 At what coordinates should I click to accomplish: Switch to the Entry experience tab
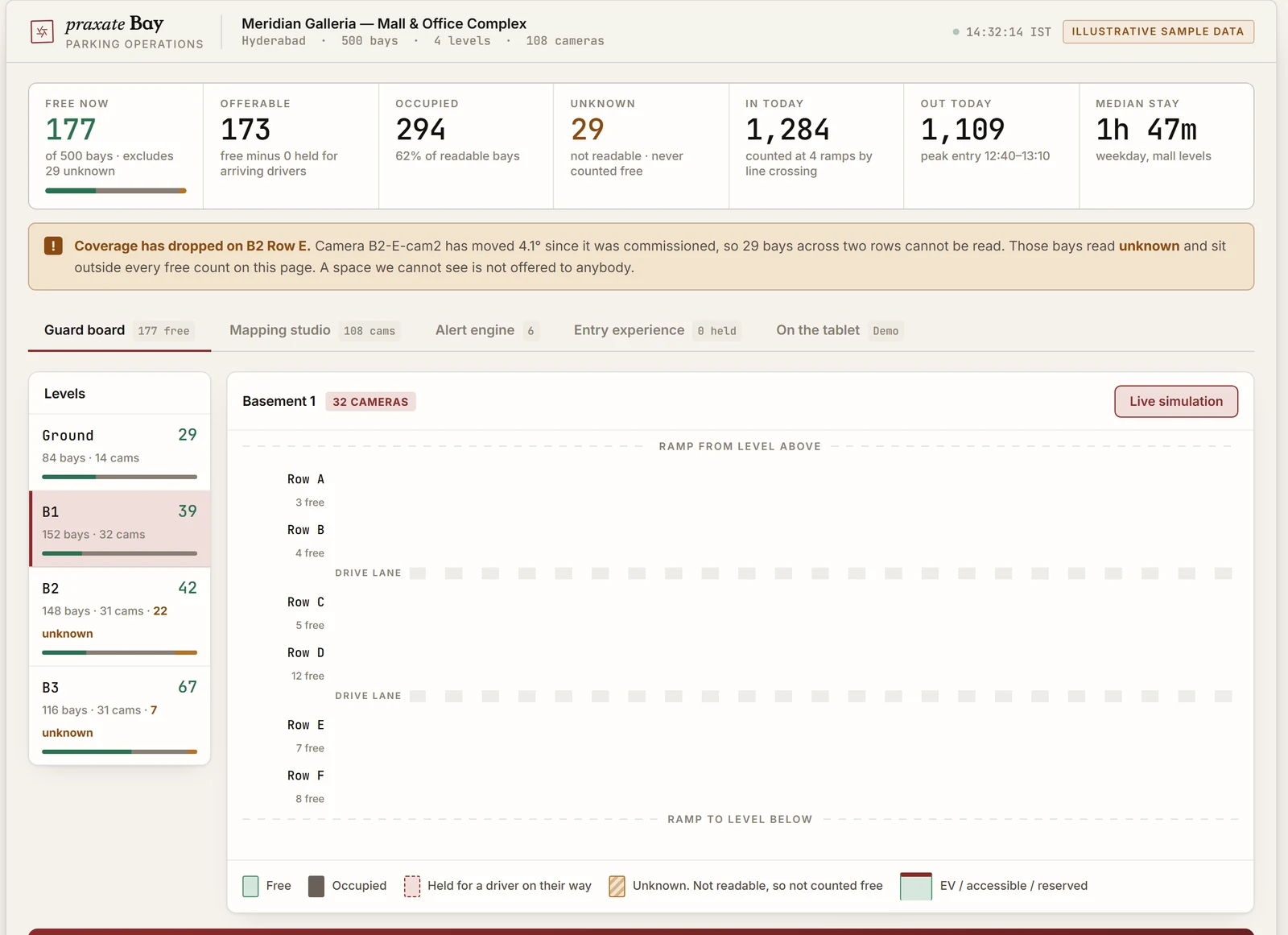pyautogui.click(x=657, y=330)
